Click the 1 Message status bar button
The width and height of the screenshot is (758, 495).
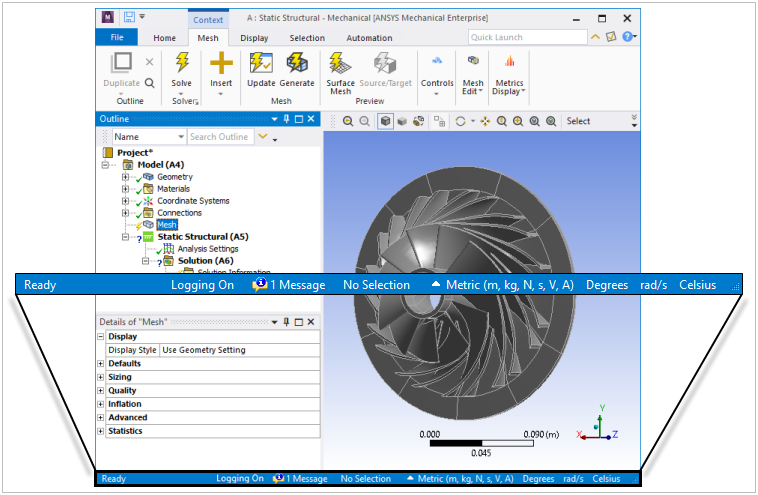point(289,285)
